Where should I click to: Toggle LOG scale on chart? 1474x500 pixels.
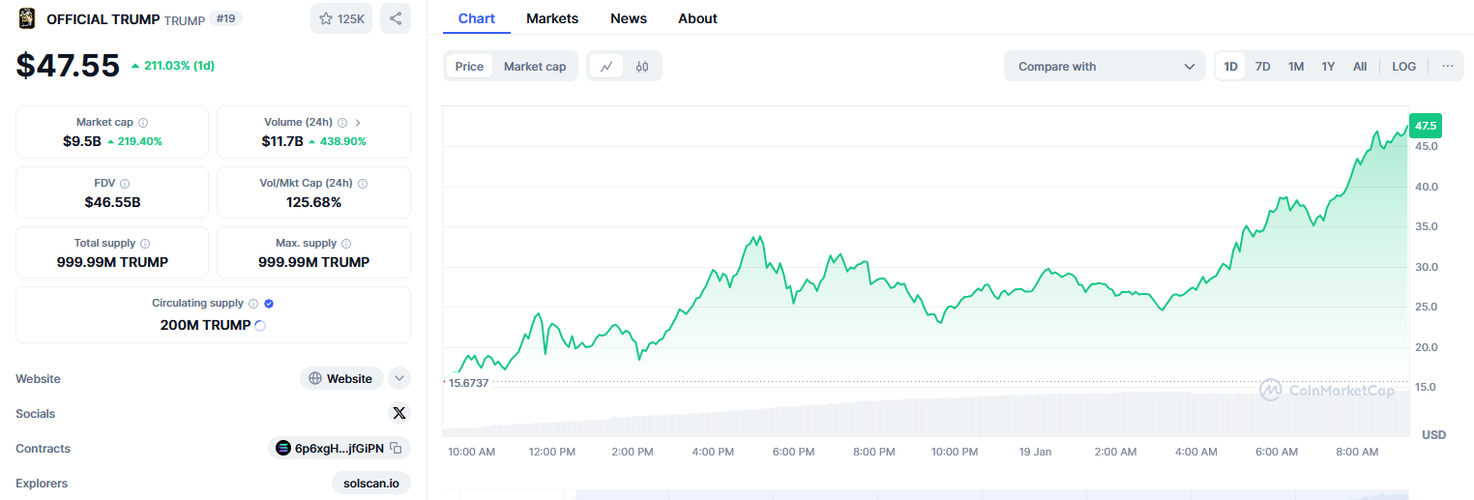pos(1404,66)
